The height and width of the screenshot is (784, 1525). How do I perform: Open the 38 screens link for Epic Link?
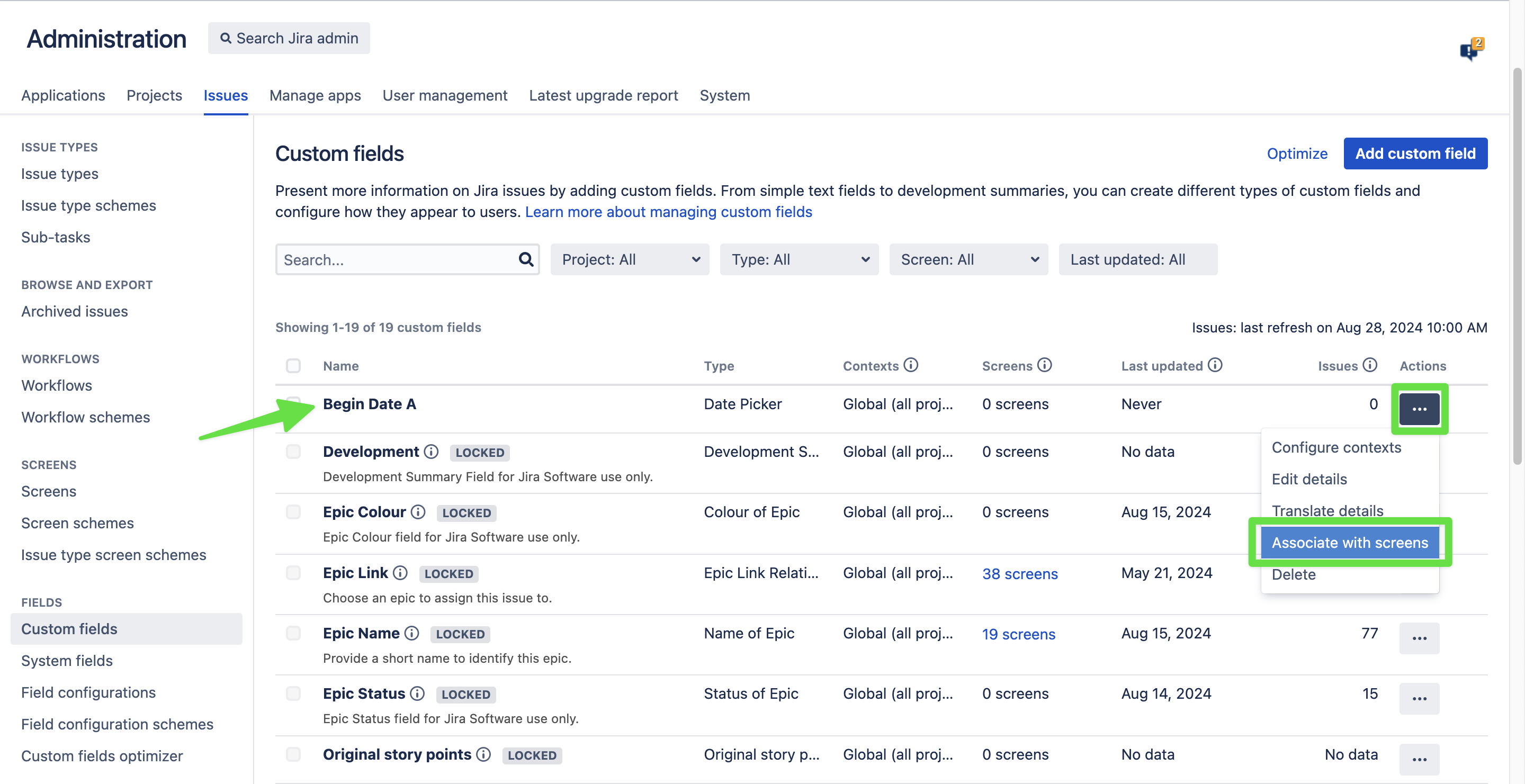tap(1019, 573)
